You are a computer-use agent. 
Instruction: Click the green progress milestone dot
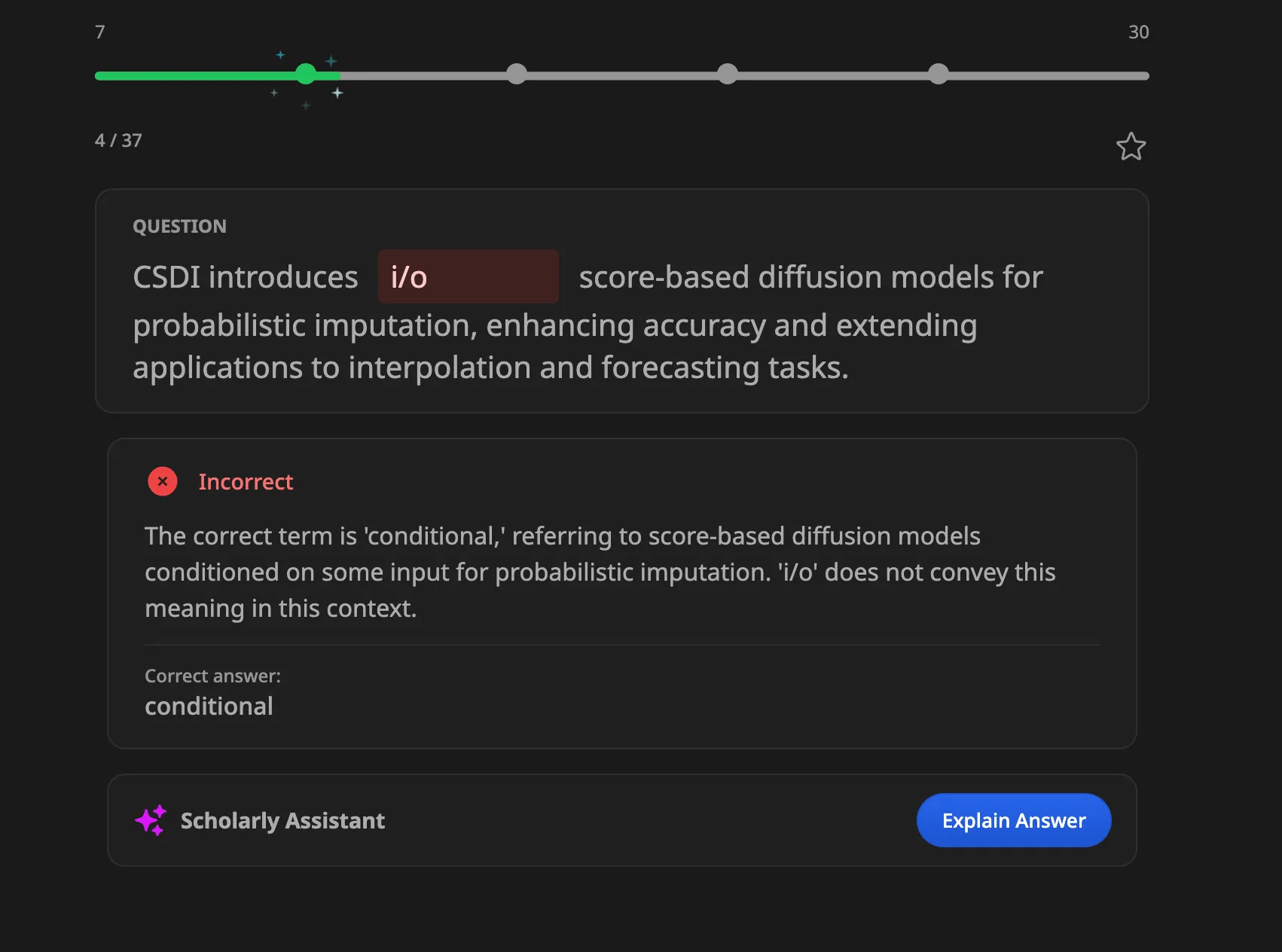[306, 74]
